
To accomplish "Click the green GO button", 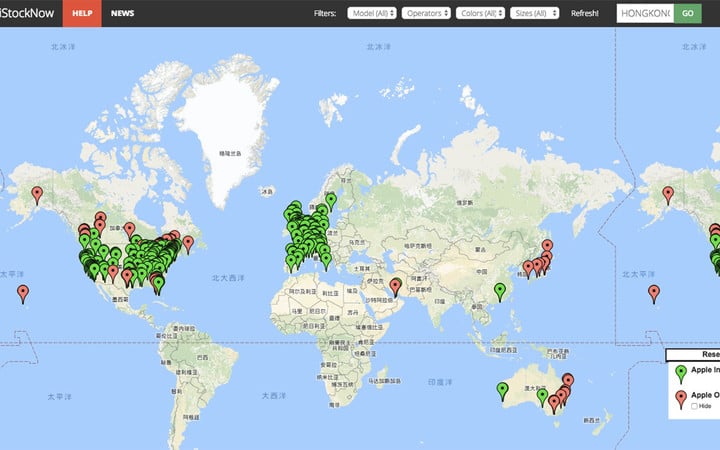I will coord(688,13).
